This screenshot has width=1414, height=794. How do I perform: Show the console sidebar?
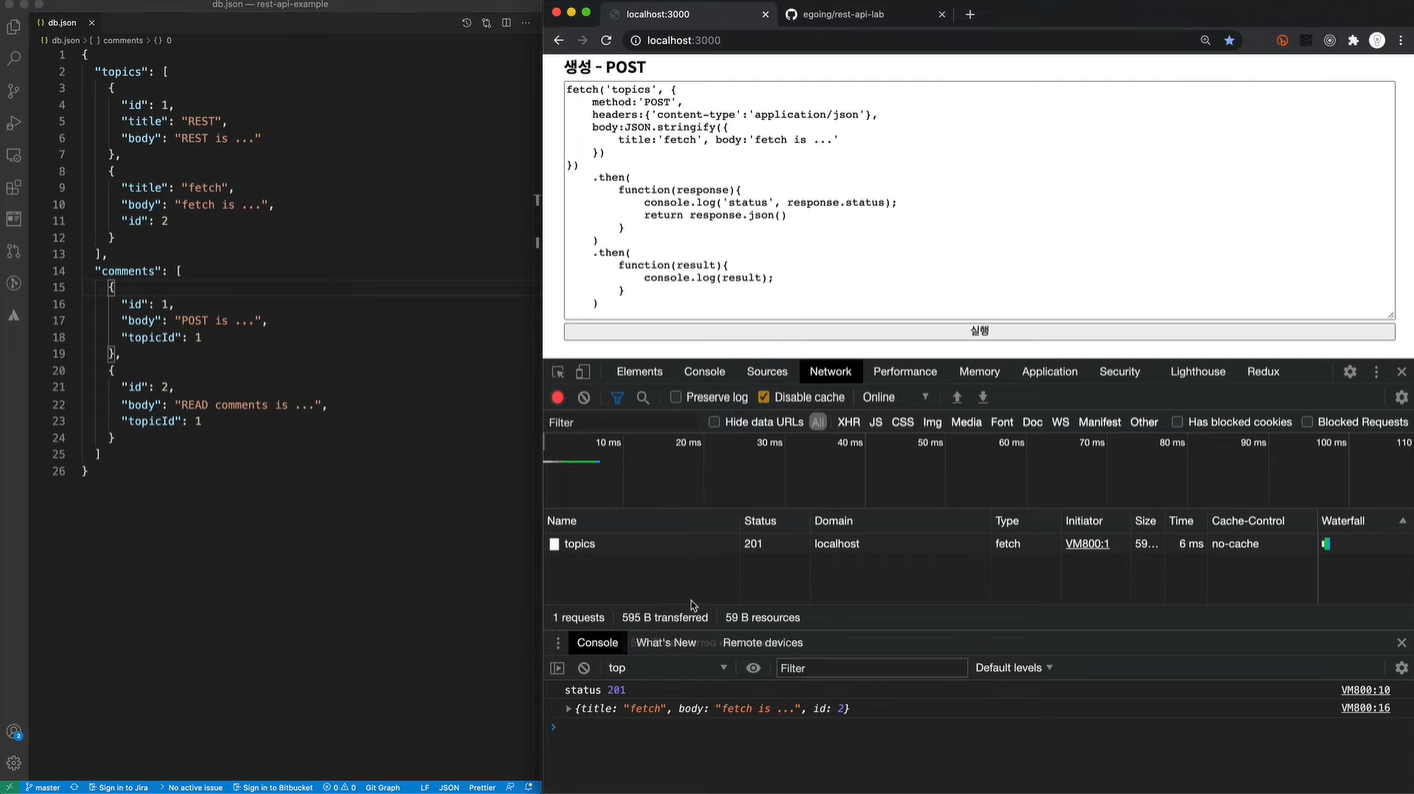tap(558, 668)
